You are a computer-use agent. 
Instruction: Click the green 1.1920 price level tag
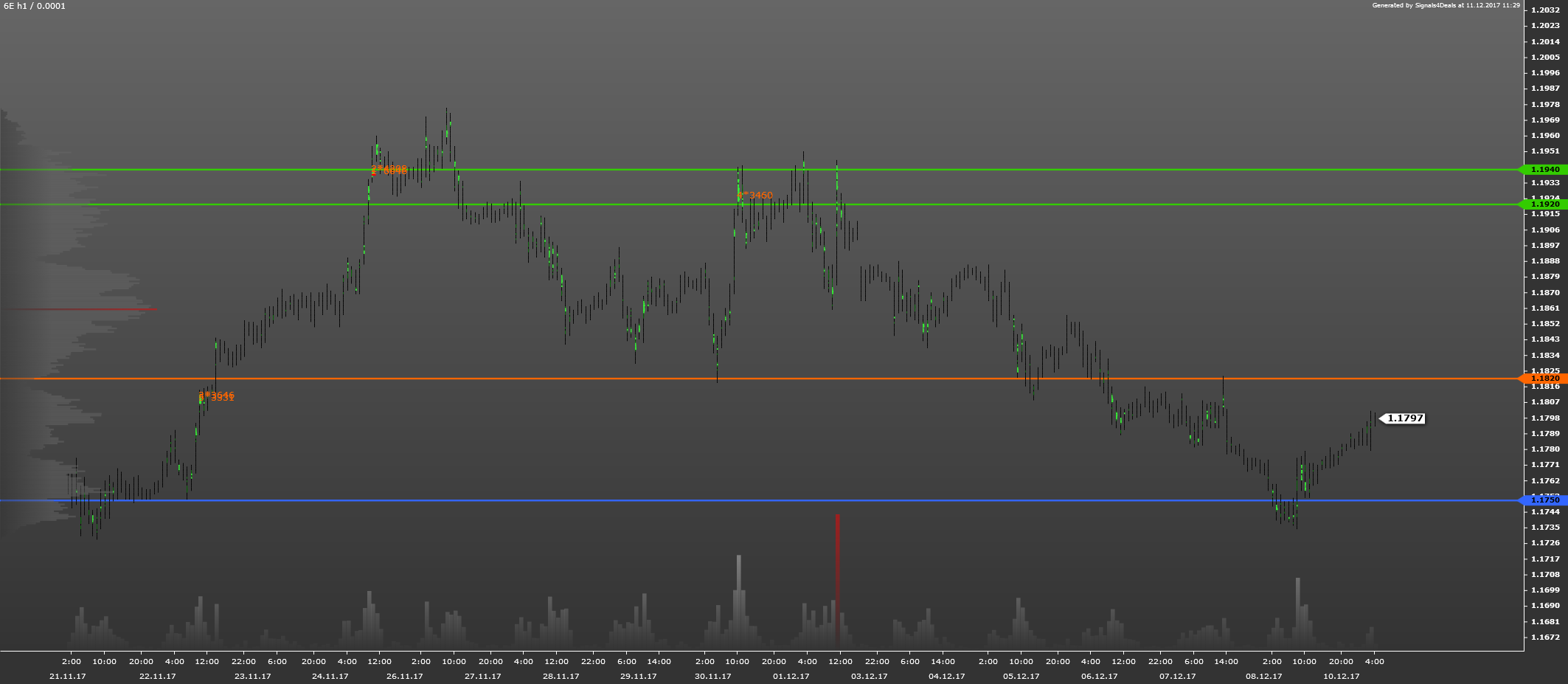click(x=1544, y=204)
